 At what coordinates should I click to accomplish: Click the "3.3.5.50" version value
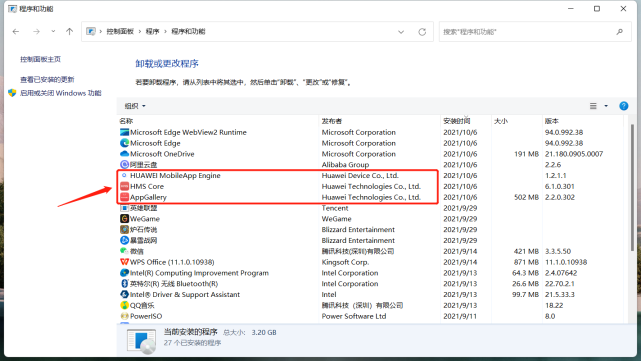[558, 251]
